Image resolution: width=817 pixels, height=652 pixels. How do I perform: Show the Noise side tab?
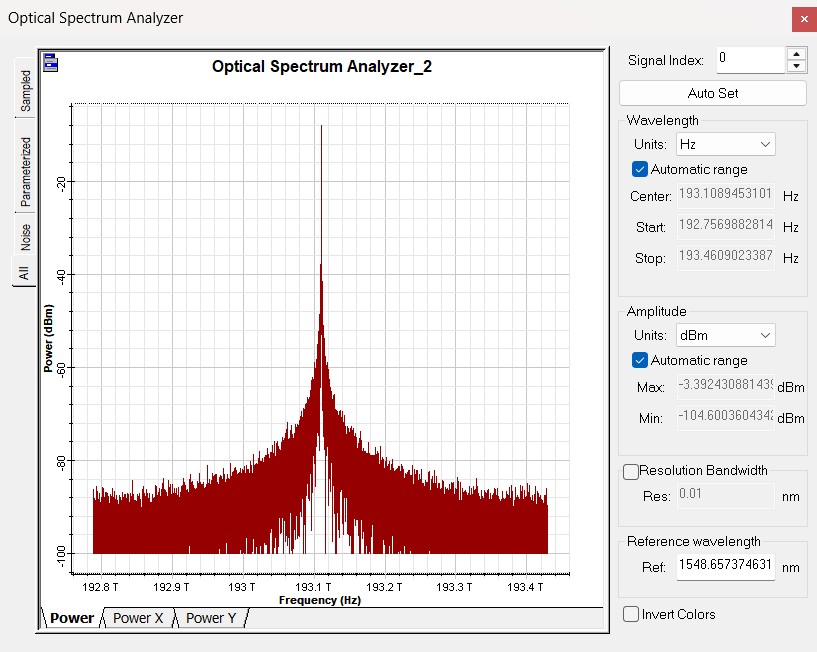[26, 237]
